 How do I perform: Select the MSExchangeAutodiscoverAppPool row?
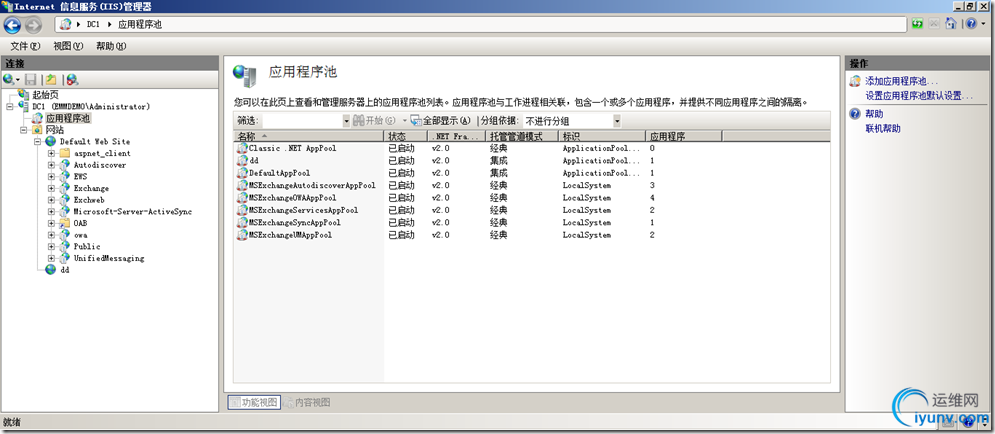click(532, 185)
